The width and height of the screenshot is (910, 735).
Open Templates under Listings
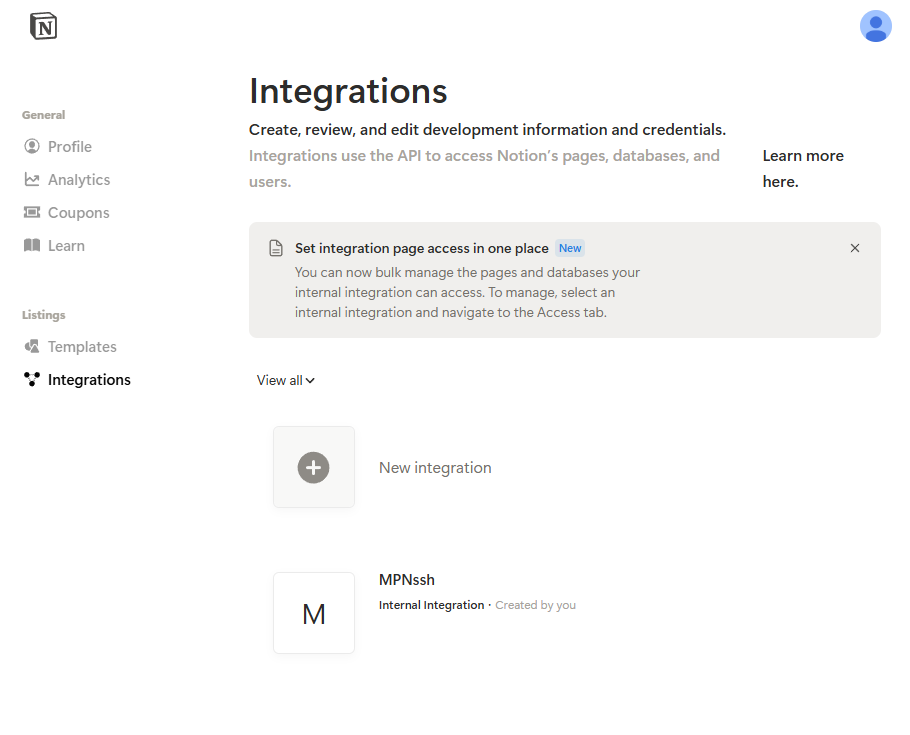82,347
